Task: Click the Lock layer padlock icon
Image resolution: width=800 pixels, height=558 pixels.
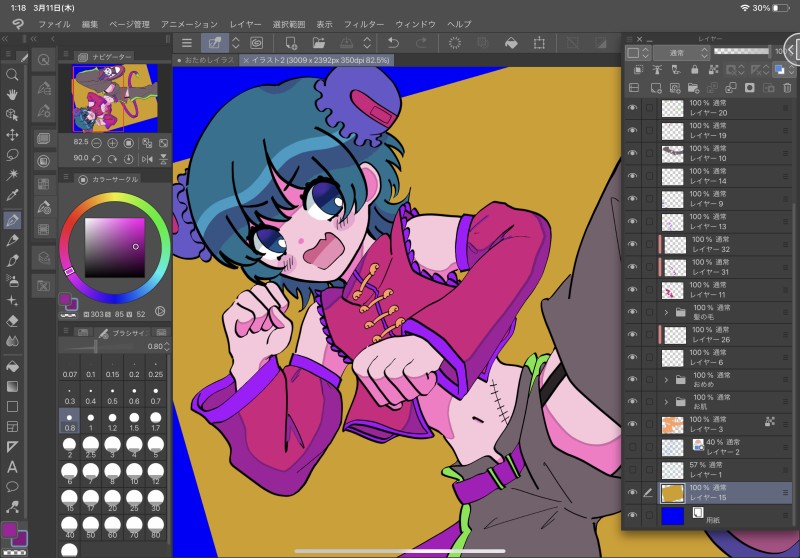Action: tap(694, 69)
